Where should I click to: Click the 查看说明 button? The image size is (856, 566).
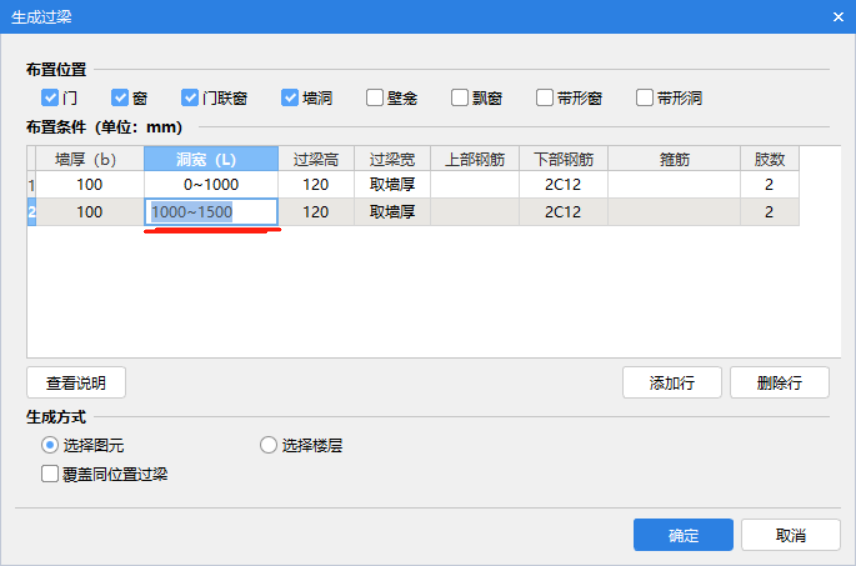pos(76,383)
